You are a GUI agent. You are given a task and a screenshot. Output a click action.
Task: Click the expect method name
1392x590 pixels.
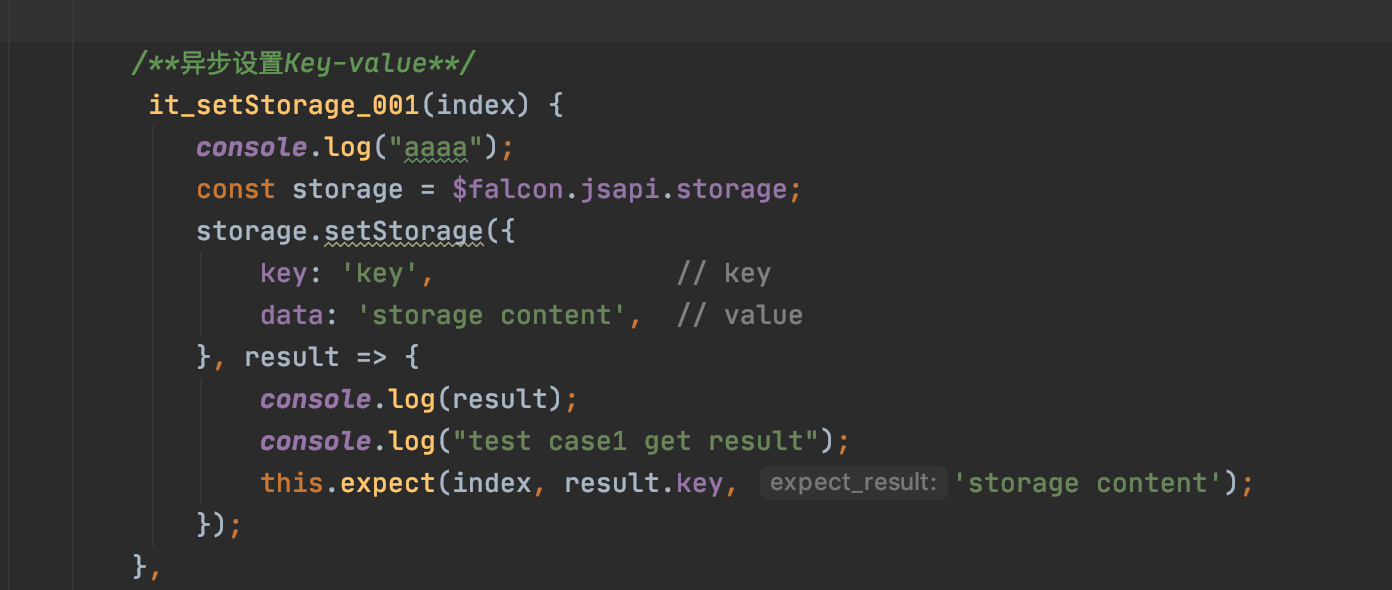(x=388, y=484)
